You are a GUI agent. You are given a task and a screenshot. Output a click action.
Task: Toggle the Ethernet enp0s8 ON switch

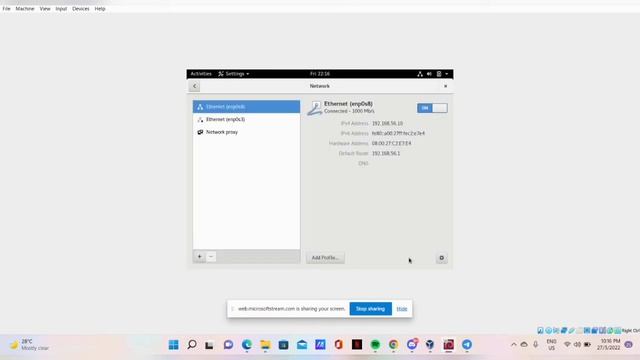tap(432, 108)
